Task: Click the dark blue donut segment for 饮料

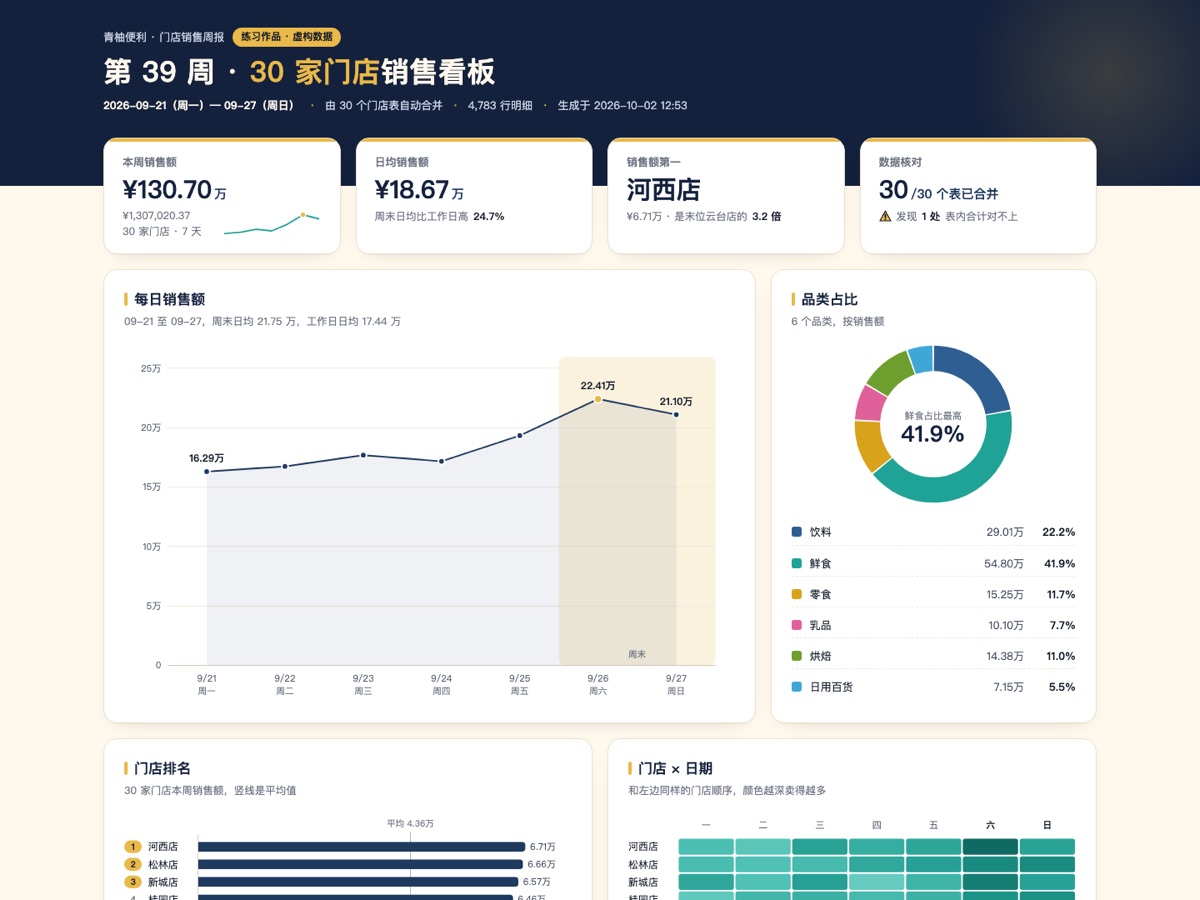Action: pyautogui.click(x=976, y=374)
